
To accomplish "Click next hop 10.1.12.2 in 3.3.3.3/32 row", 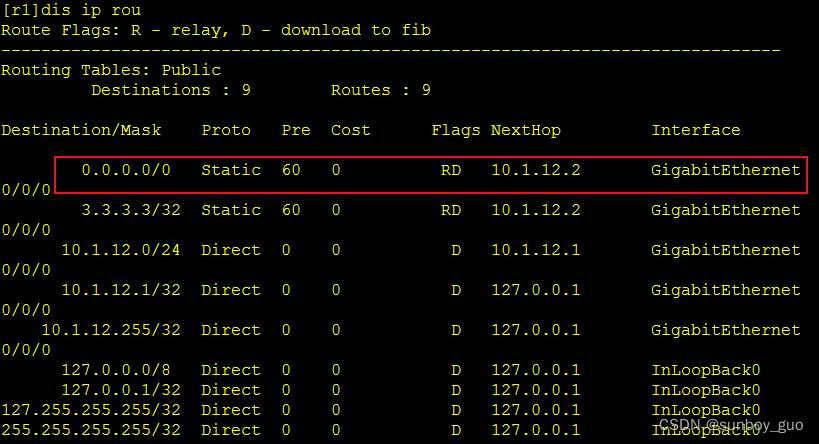I will [536, 210].
